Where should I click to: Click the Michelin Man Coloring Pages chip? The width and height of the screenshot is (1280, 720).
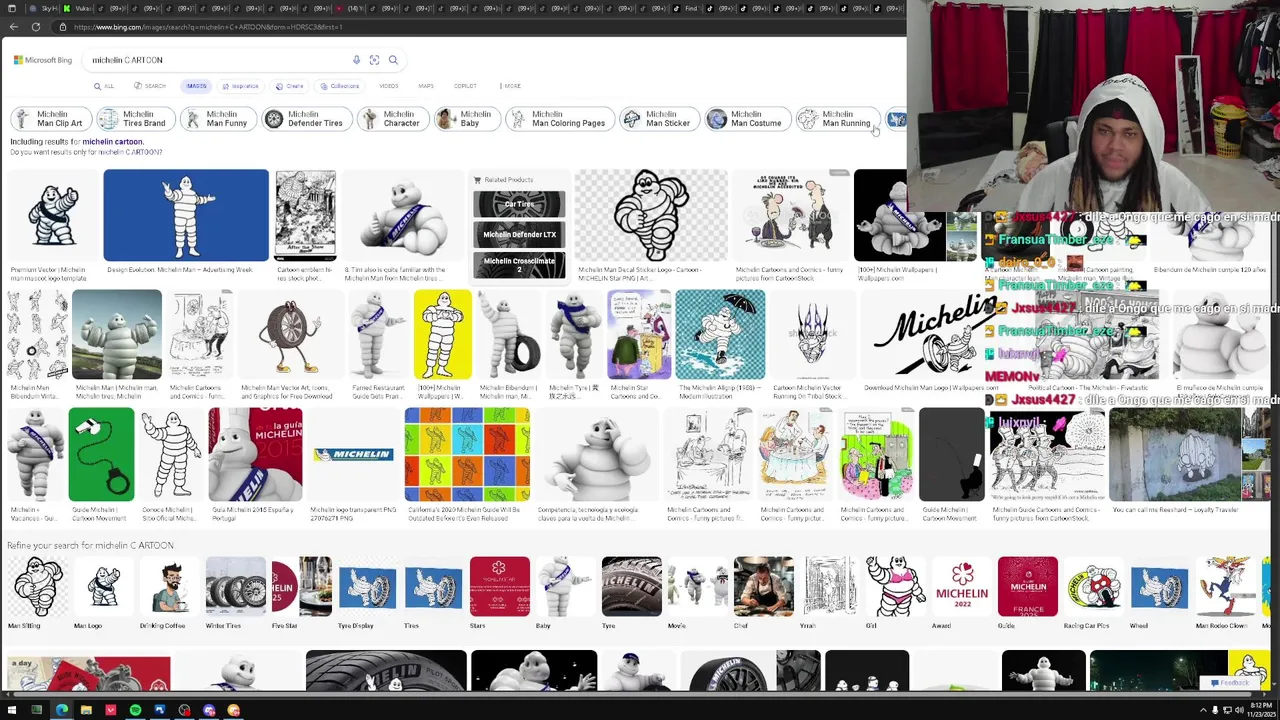pos(560,119)
